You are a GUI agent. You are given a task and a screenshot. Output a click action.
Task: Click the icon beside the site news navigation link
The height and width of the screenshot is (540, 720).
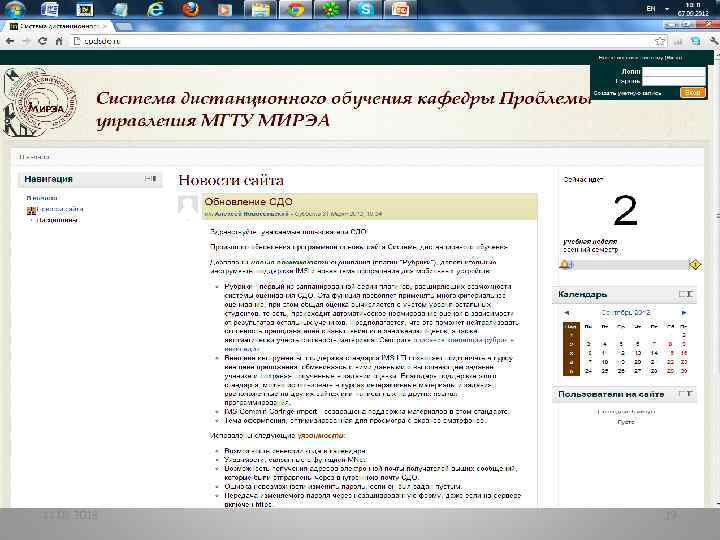pyautogui.click(x=31, y=211)
